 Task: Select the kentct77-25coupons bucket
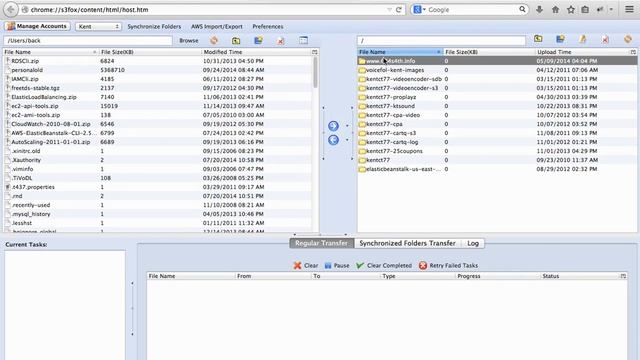click(497, 151)
